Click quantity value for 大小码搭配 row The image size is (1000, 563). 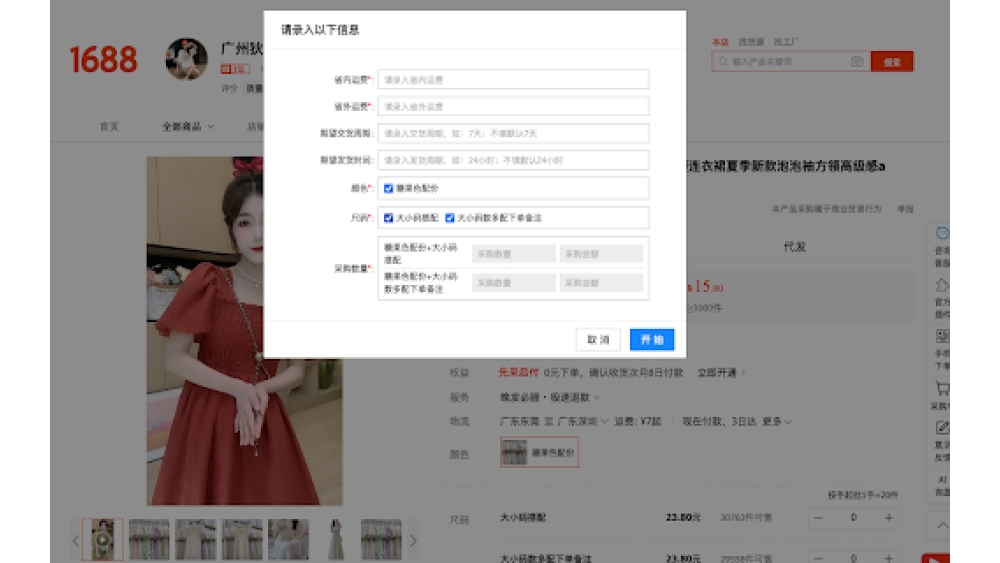(x=853, y=518)
